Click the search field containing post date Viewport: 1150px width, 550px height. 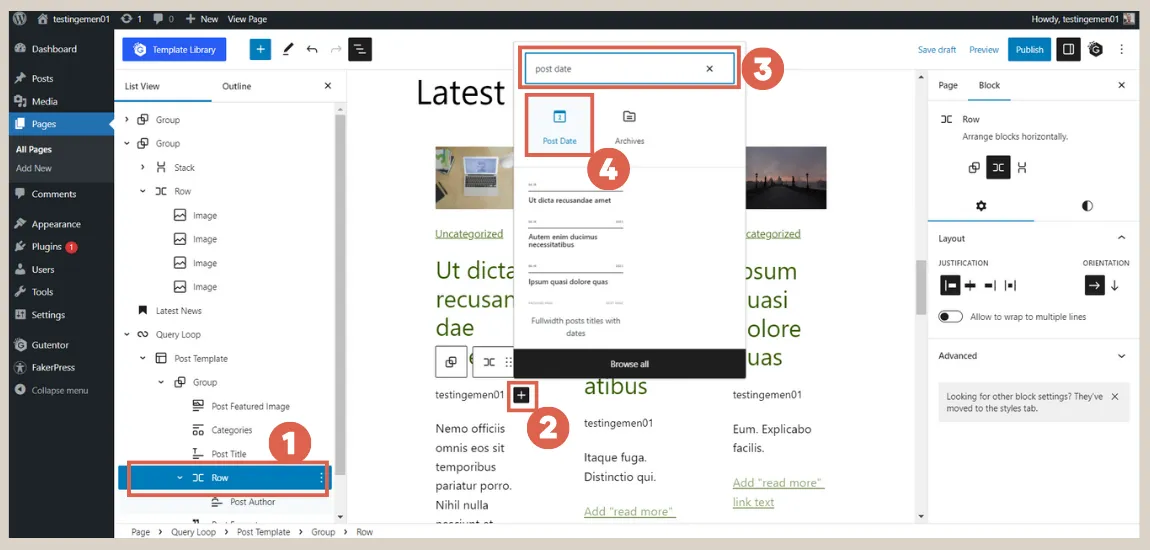(629, 68)
